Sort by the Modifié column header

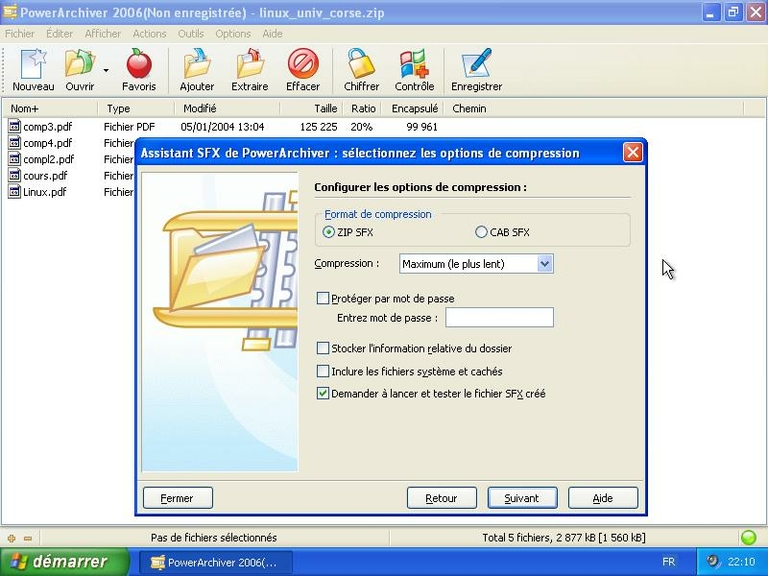pos(227,108)
